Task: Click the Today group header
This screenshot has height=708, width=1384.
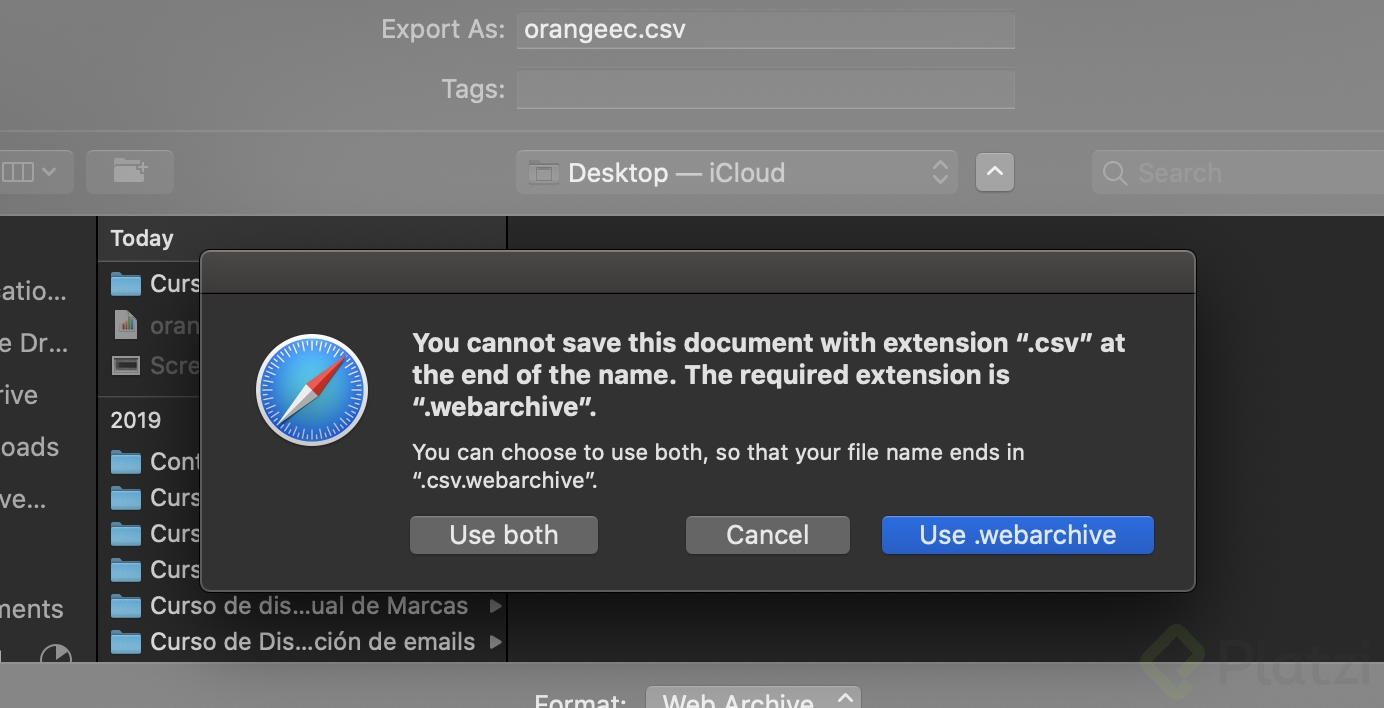Action: [x=142, y=238]
